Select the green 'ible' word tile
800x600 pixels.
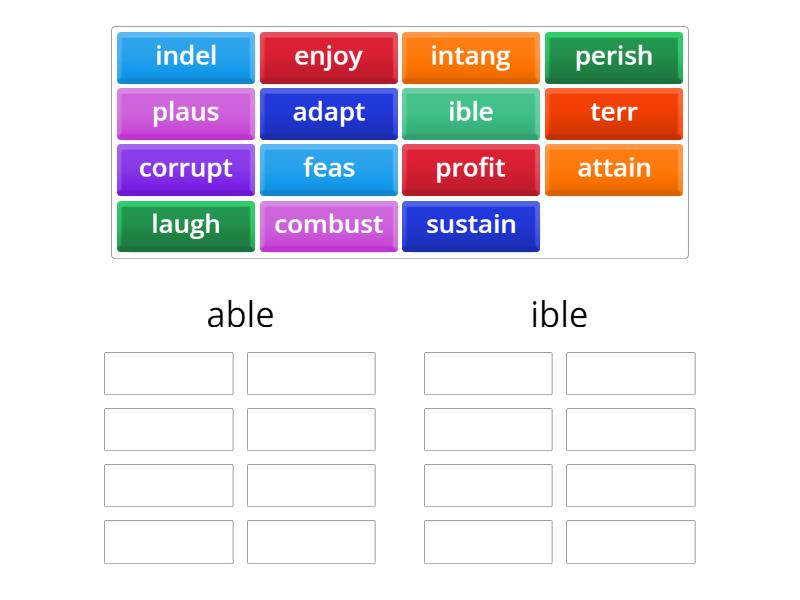click(x=471, y=113)
